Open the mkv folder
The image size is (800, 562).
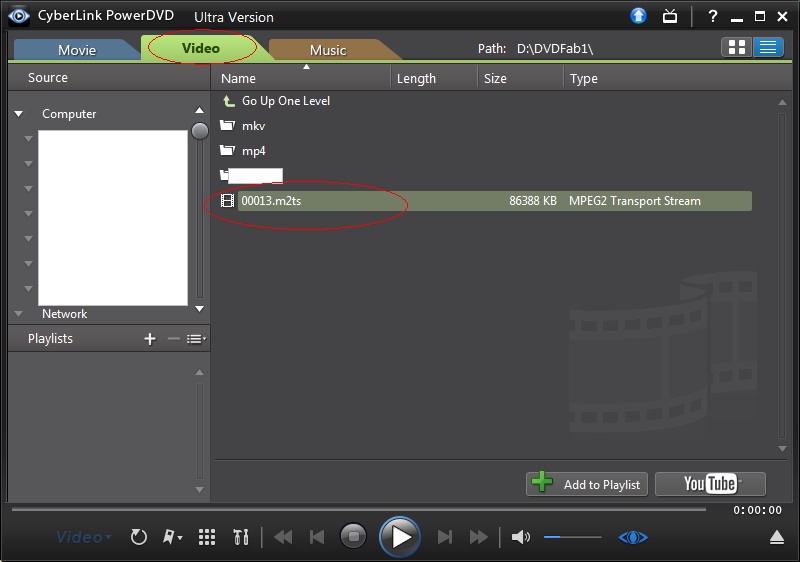pyautogui.click(x=253, y=126)
